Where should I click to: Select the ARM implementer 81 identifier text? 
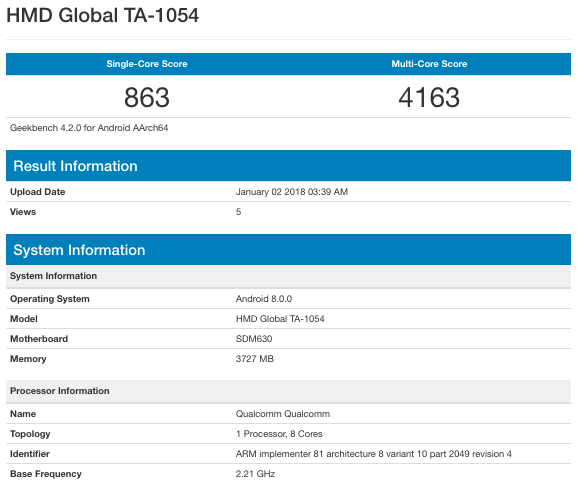[x=373, y=454]
